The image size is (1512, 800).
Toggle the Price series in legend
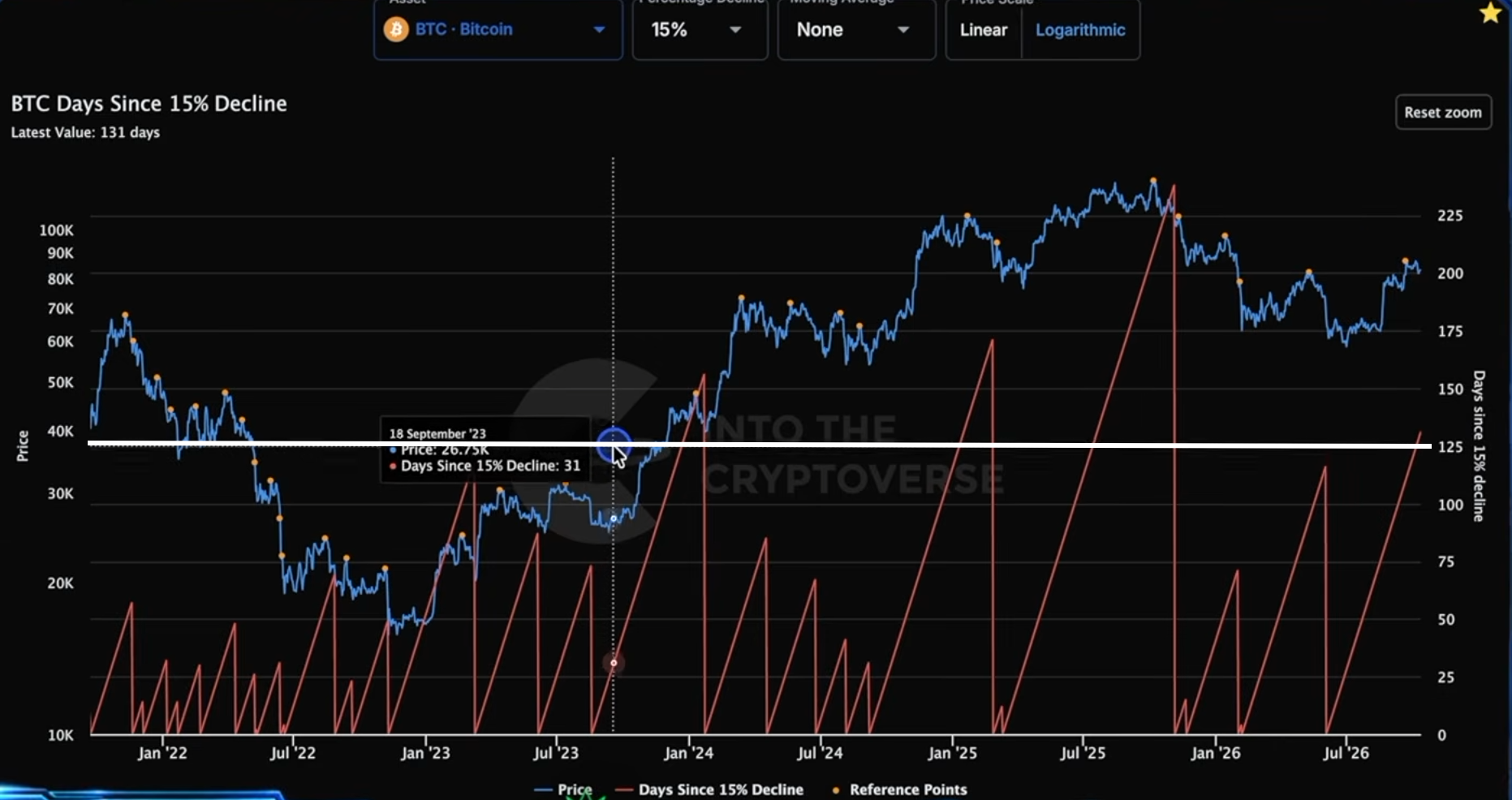click(563, 789)
